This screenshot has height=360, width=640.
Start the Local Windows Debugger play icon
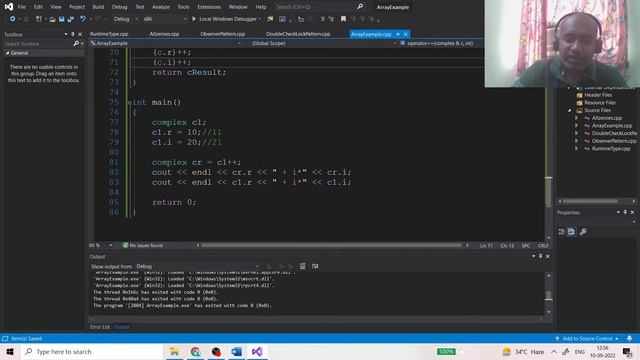(x=194, y=19)
